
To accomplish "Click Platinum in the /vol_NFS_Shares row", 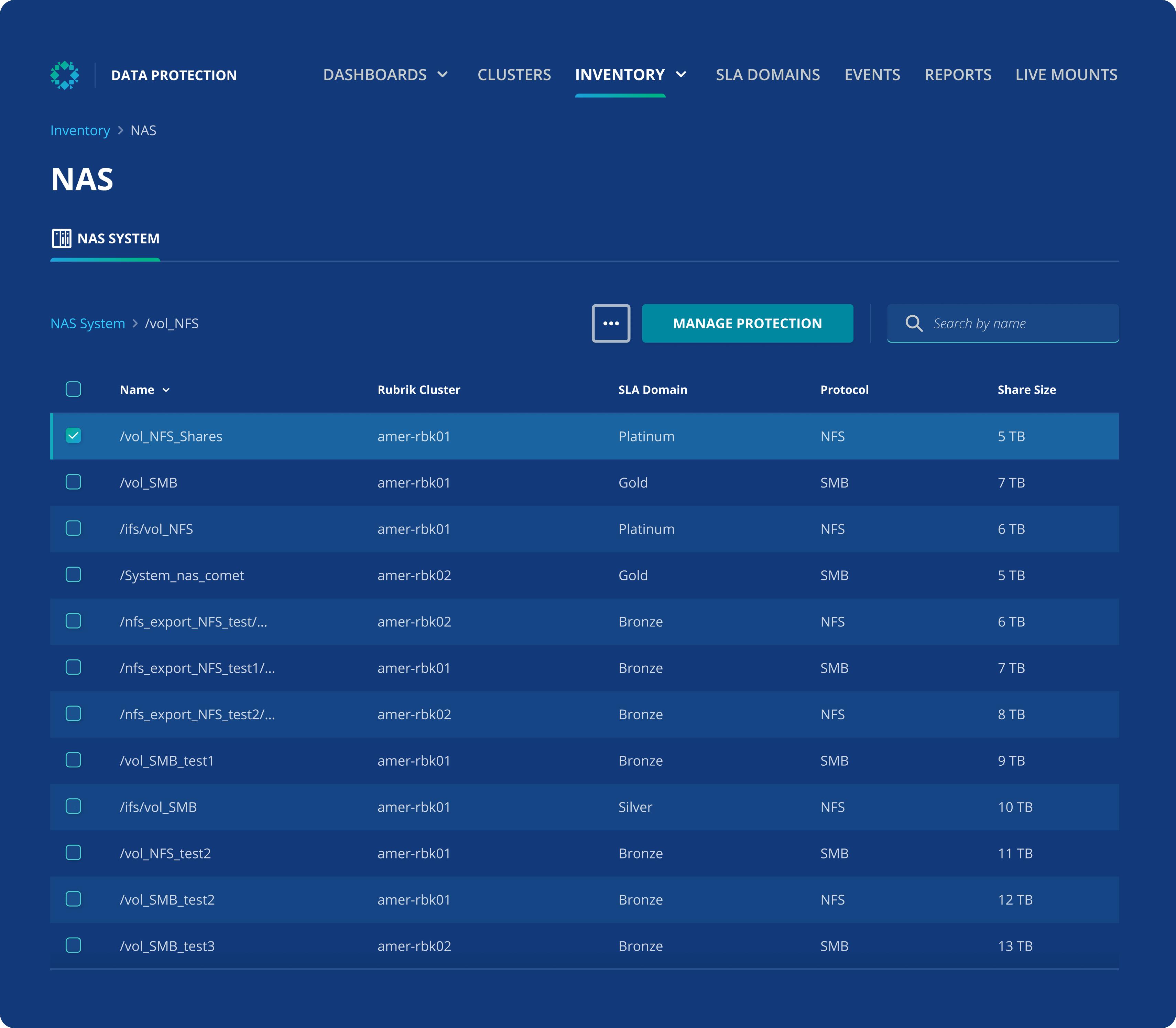I will pos(646,437).
